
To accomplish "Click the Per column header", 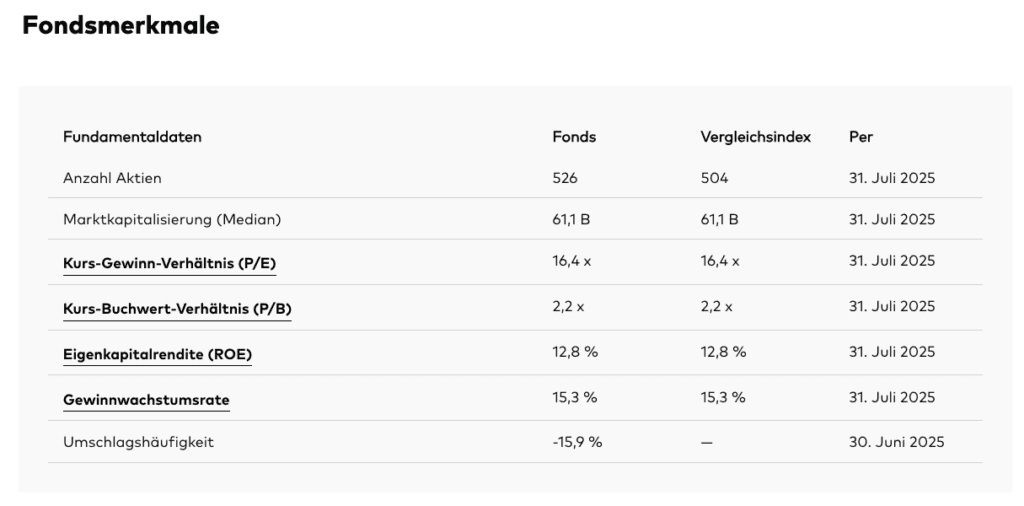I will (861, 137).
